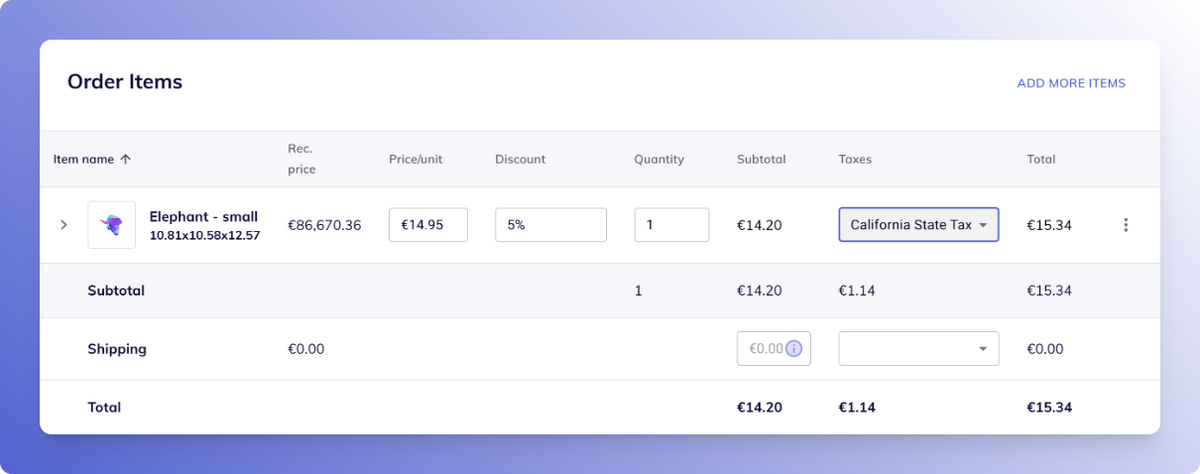Image resolution: width=1200 pixels, height=474 pixels.
Task: Click the Elephant - small item name
Action: pos(204,216)
